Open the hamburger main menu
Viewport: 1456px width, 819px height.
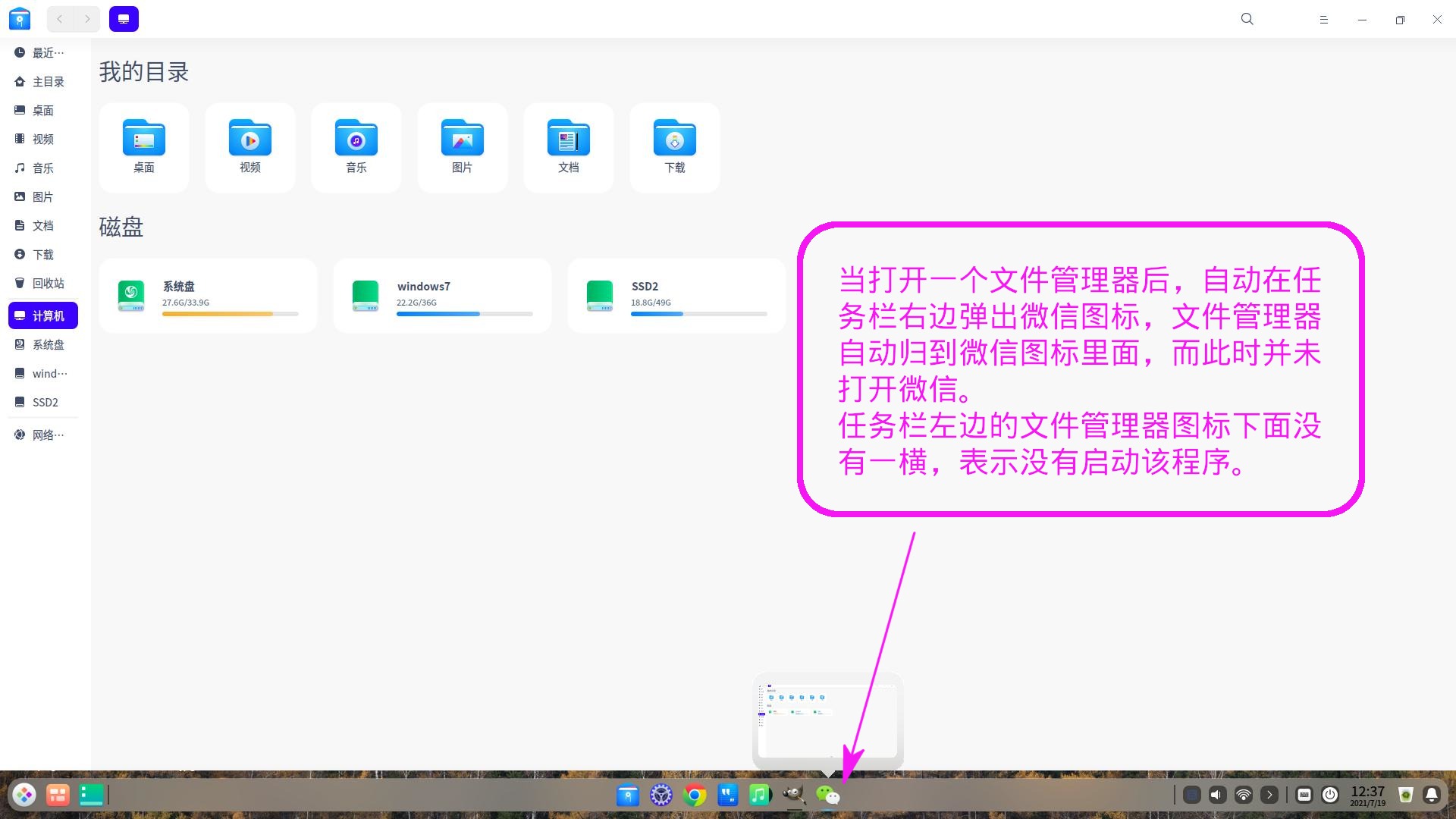pyautogui.click(x=1323, y=19)
